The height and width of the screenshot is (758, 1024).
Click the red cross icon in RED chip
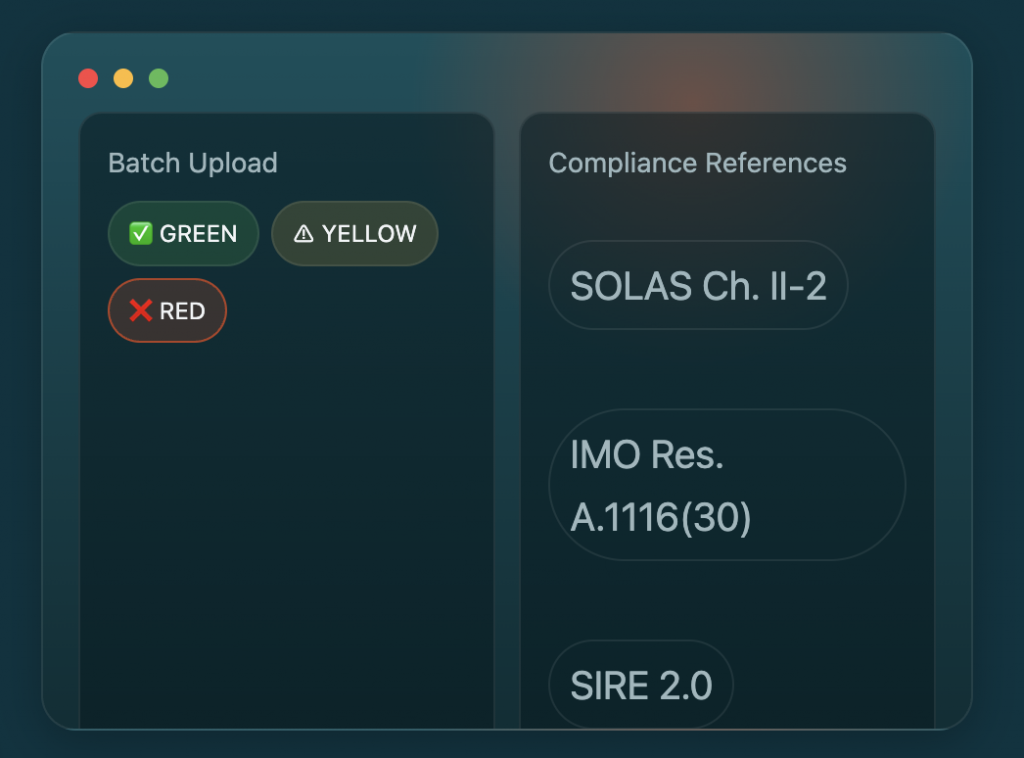pyautogui.click(x=140, y=311)
